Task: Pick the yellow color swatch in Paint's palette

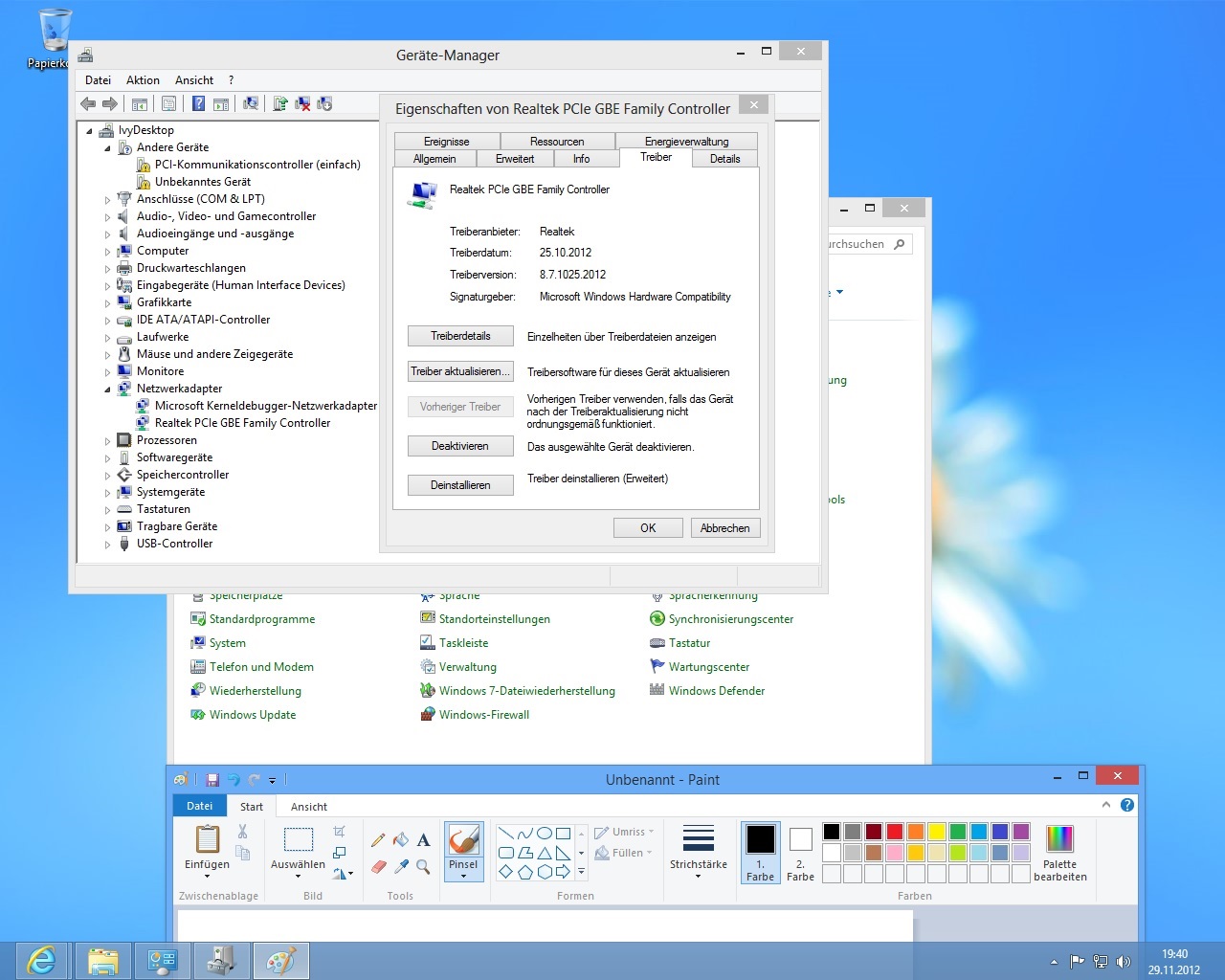Action: click(x=937, y=832)
